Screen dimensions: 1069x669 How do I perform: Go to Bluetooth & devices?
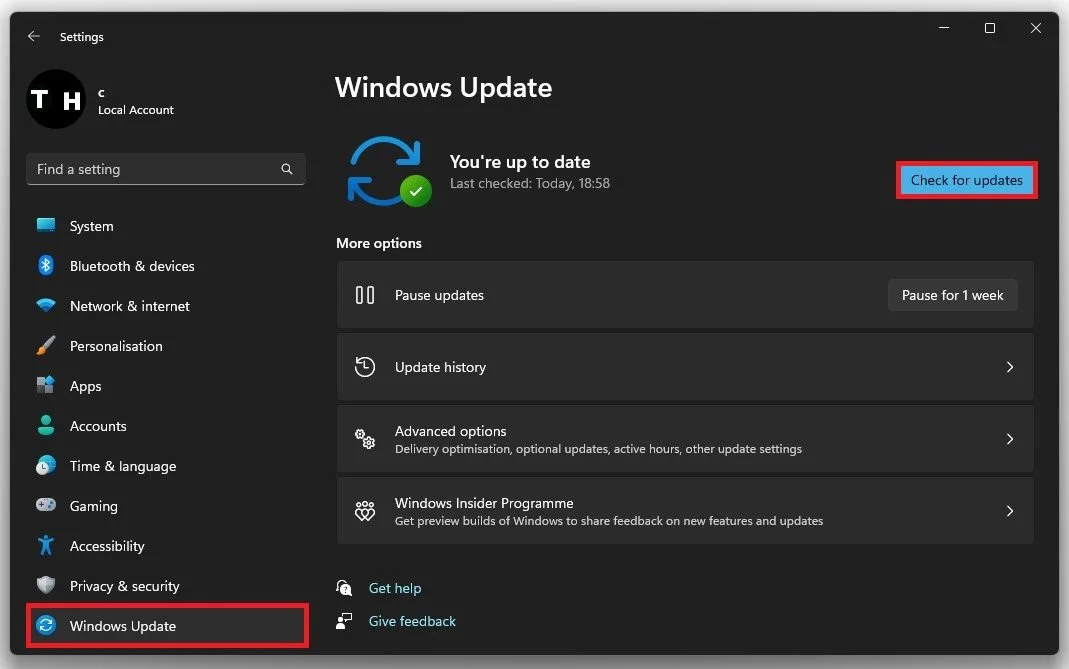[166, 266]
